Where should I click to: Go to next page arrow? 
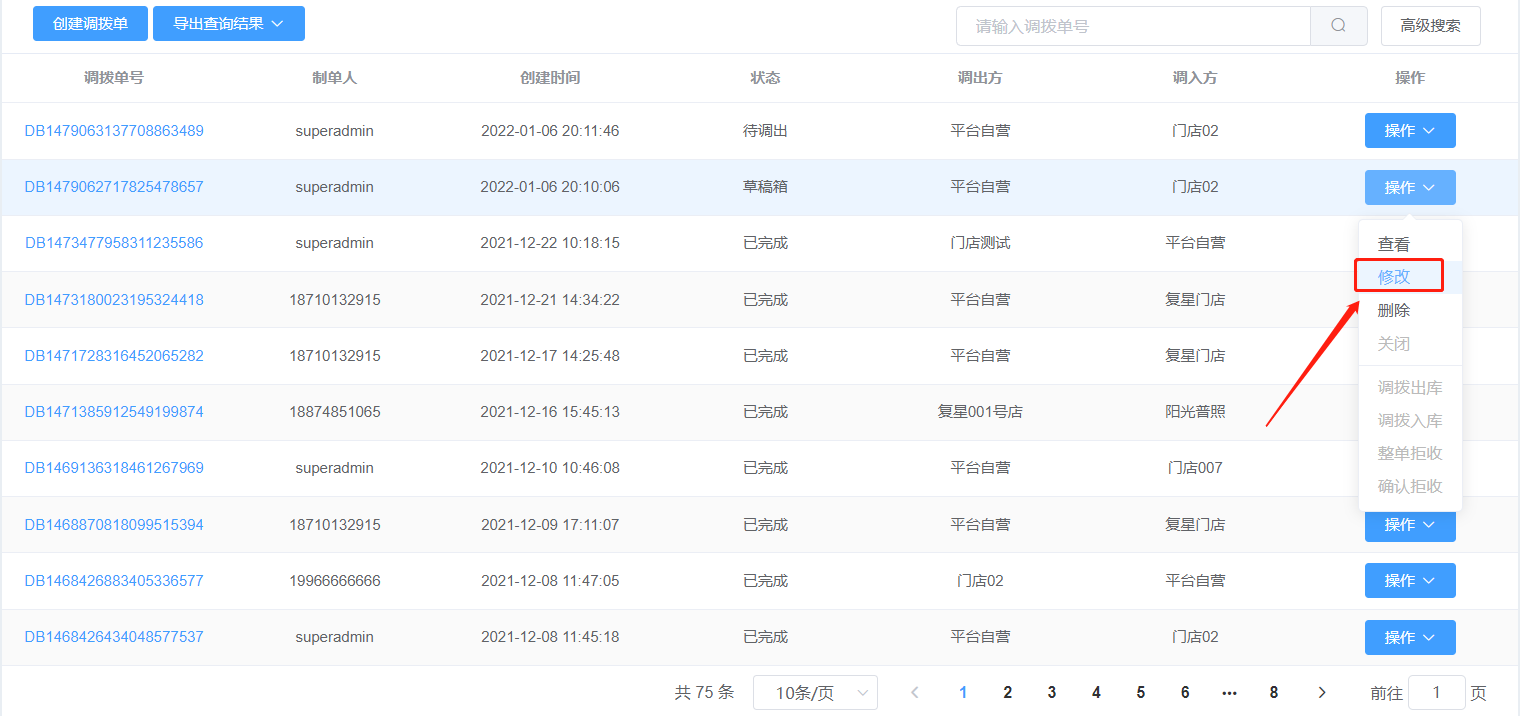(x=1322, y=693)
